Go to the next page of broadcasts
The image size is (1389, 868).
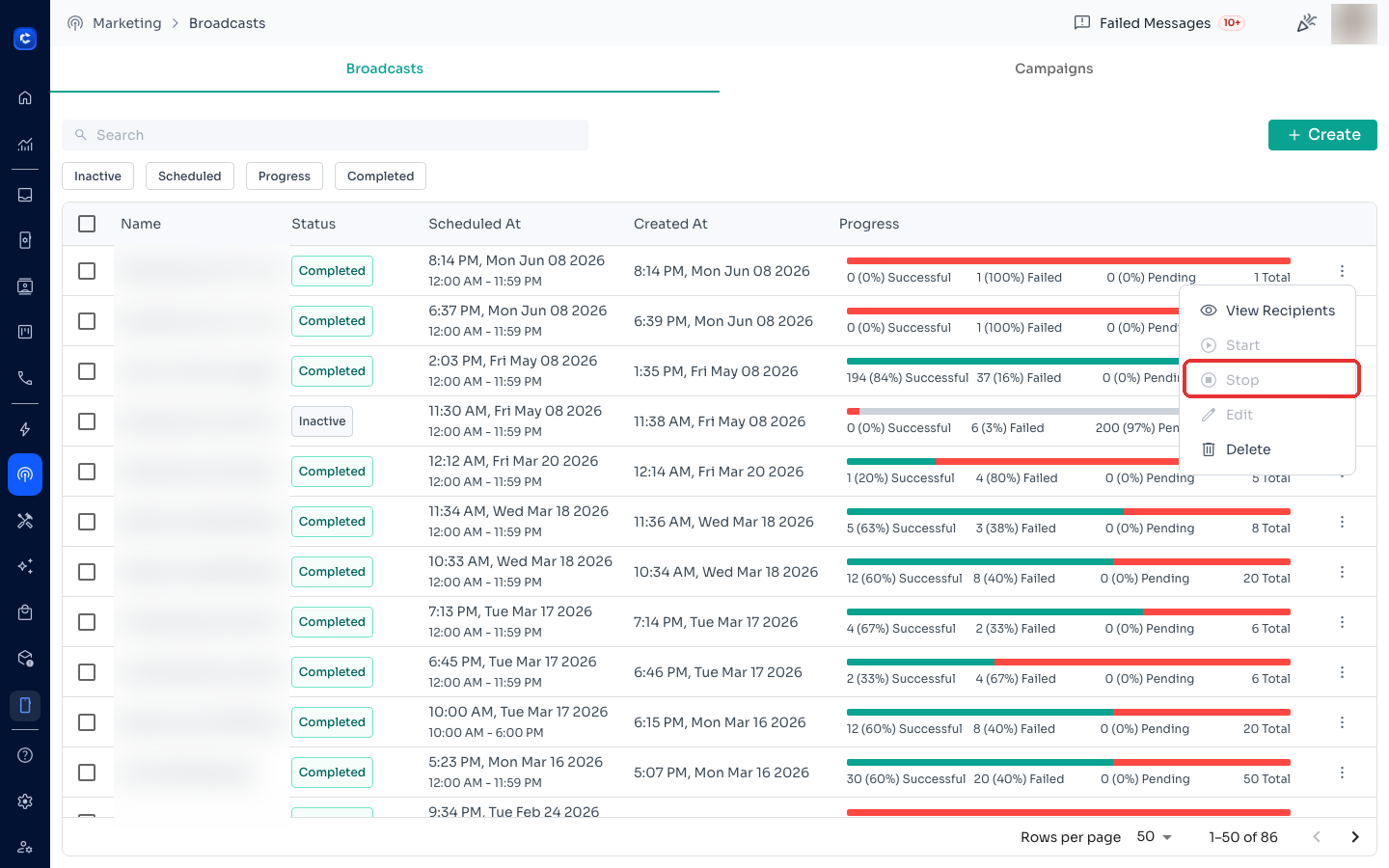click(1354, 836)
